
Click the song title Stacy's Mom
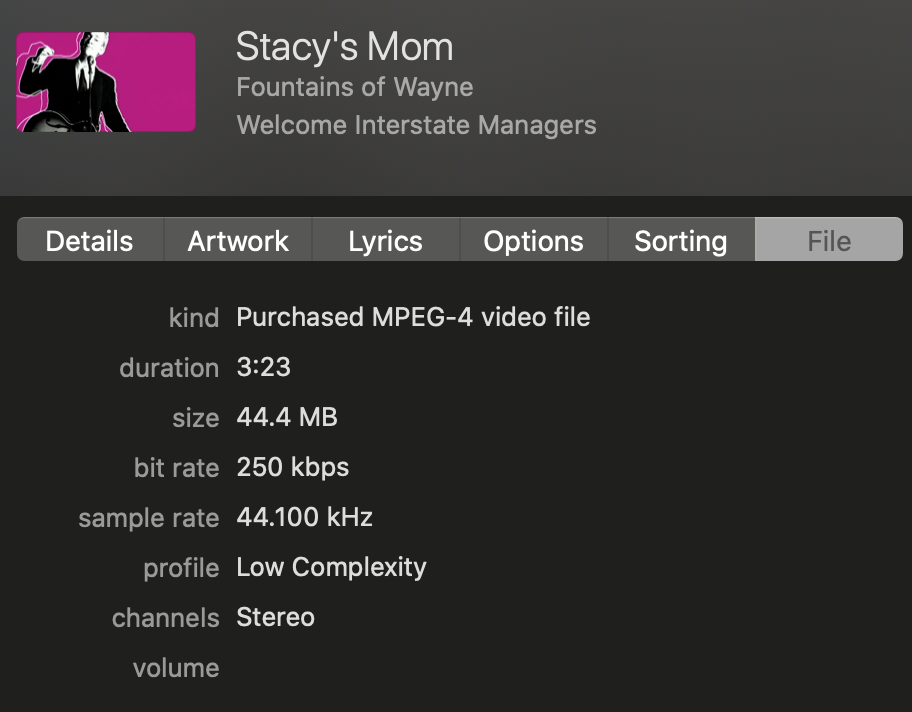click(344, 47)
